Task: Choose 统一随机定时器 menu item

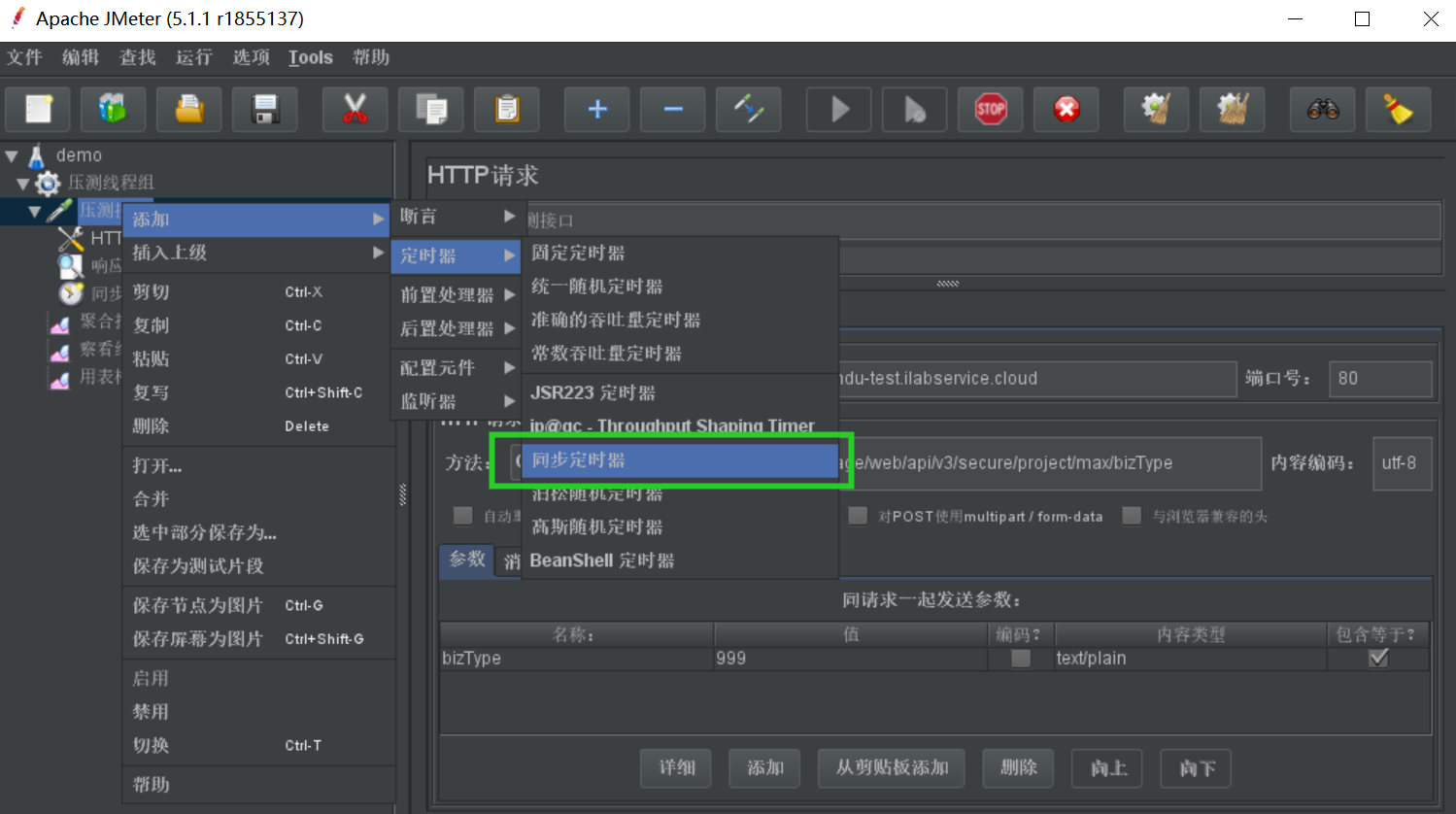Action: click(x=680, y=287)
